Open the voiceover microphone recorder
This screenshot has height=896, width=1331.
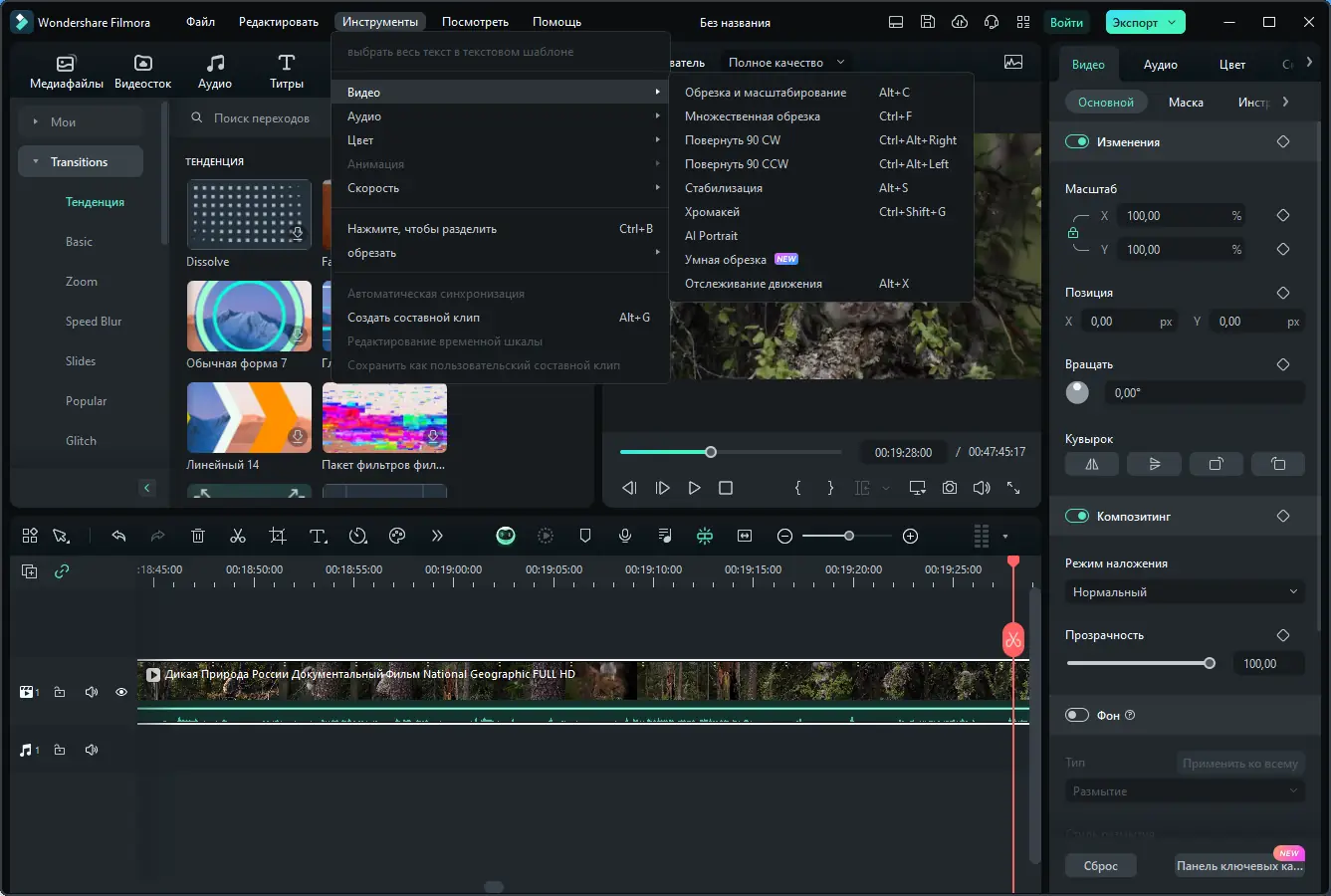pos(625,537)
